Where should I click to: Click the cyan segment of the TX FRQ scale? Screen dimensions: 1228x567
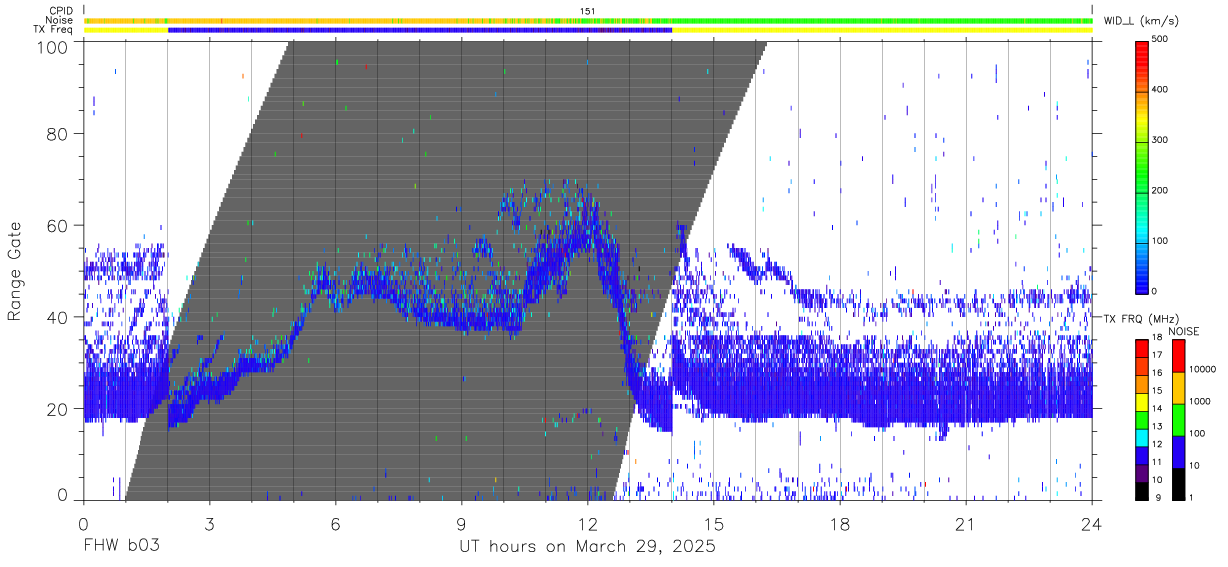(x=1142, y=438)
